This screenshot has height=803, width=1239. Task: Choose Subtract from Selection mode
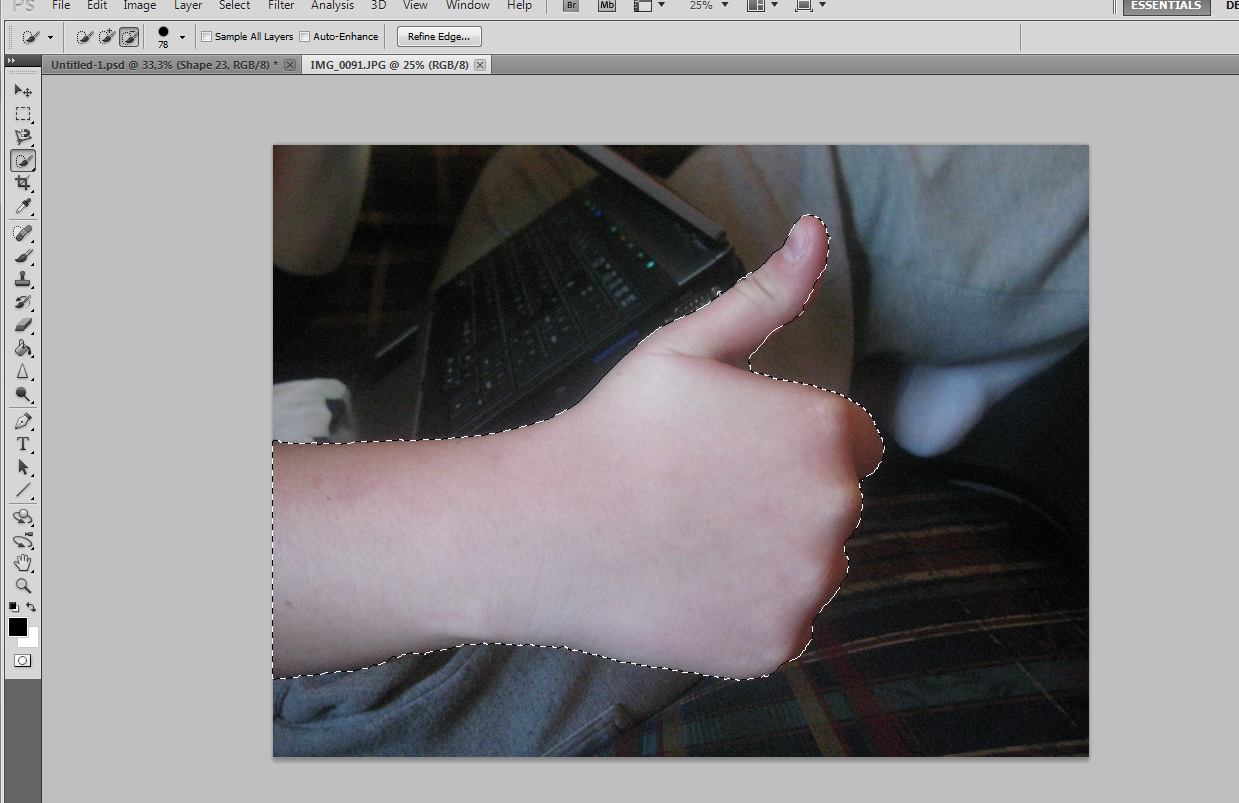click(x=129, y=37)
